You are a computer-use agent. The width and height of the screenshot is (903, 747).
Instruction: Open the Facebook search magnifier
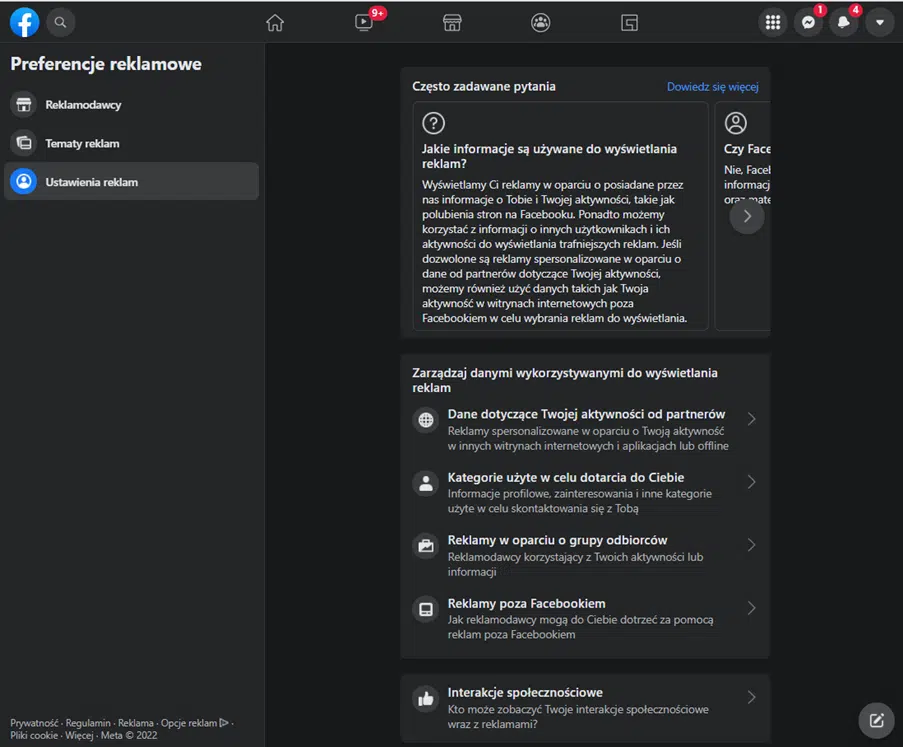click(60, 22)
